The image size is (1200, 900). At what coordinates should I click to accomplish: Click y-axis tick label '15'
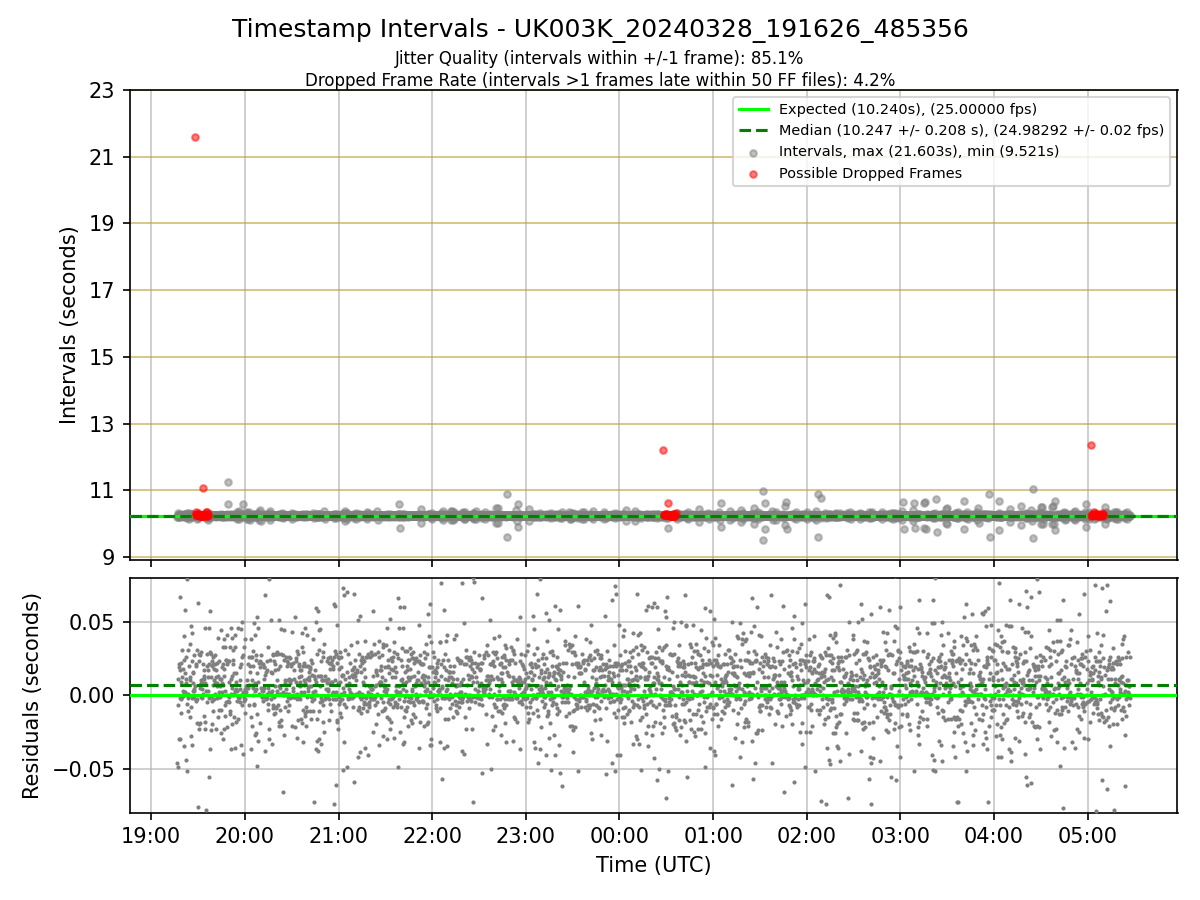point(103,357)
